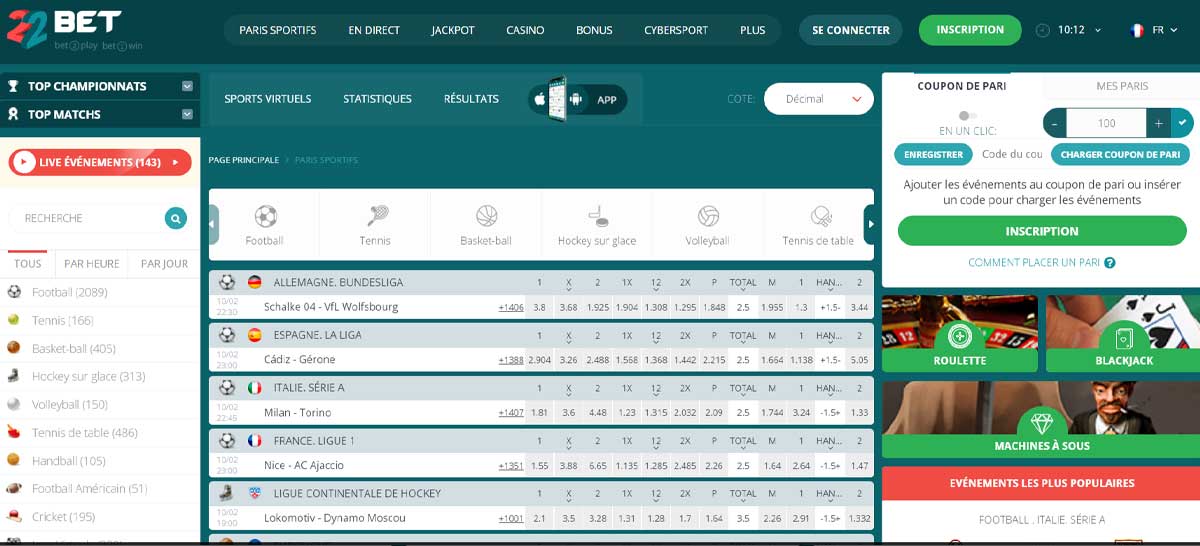1200x546 pixels.
Task: Open Cybersport menu item
Action: pyautogui.click(x=676, y=30)
